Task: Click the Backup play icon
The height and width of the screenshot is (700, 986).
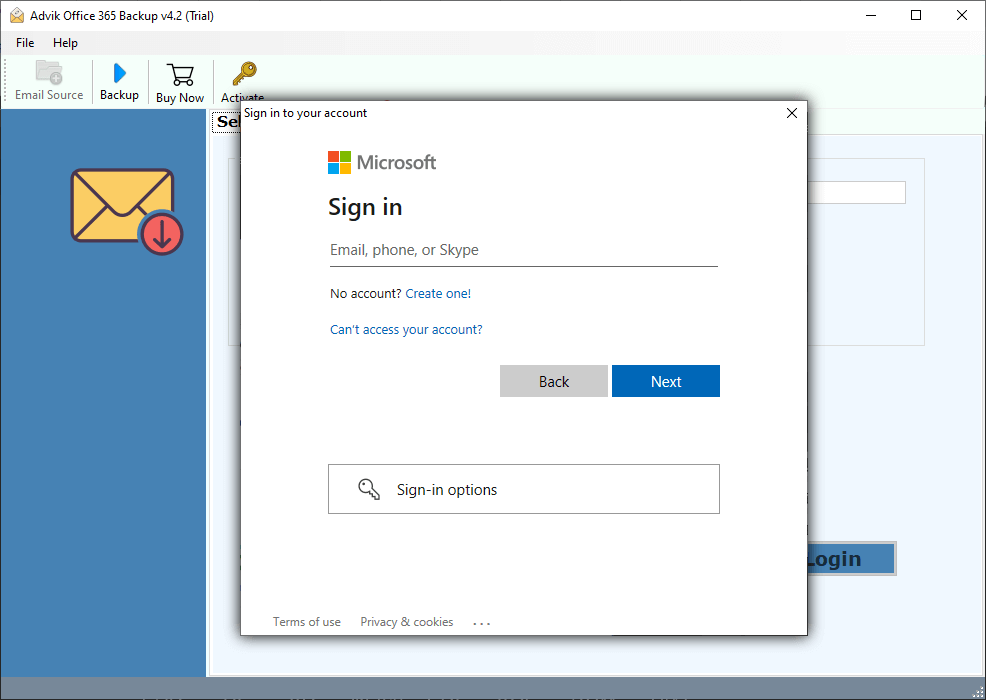Action: point(119,74)
